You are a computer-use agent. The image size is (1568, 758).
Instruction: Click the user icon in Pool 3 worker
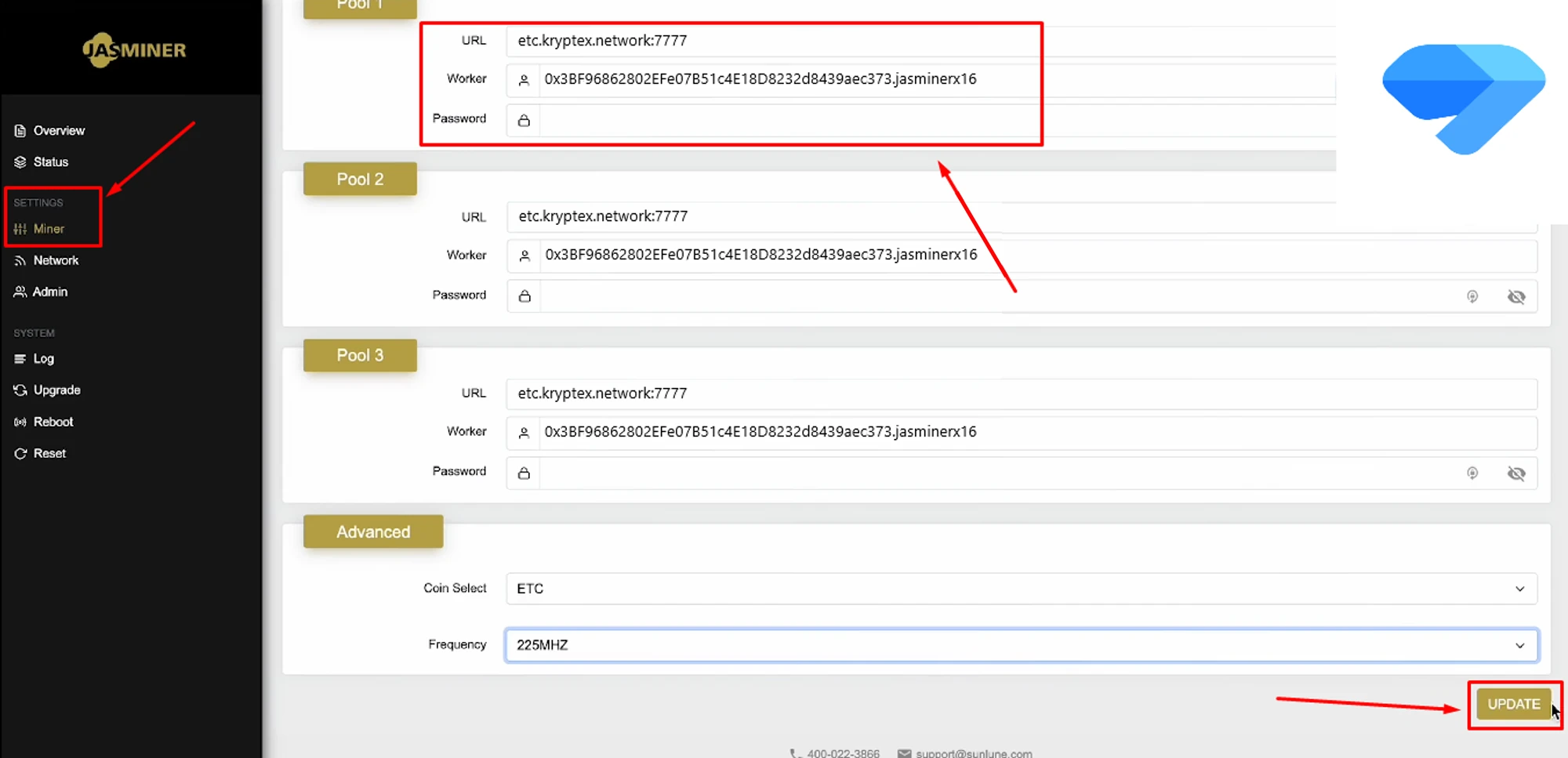click(x=524, y=433)
